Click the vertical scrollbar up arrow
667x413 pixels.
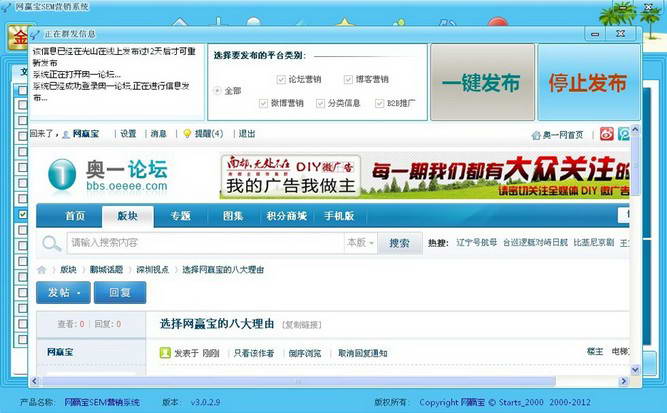pos(635,129)
